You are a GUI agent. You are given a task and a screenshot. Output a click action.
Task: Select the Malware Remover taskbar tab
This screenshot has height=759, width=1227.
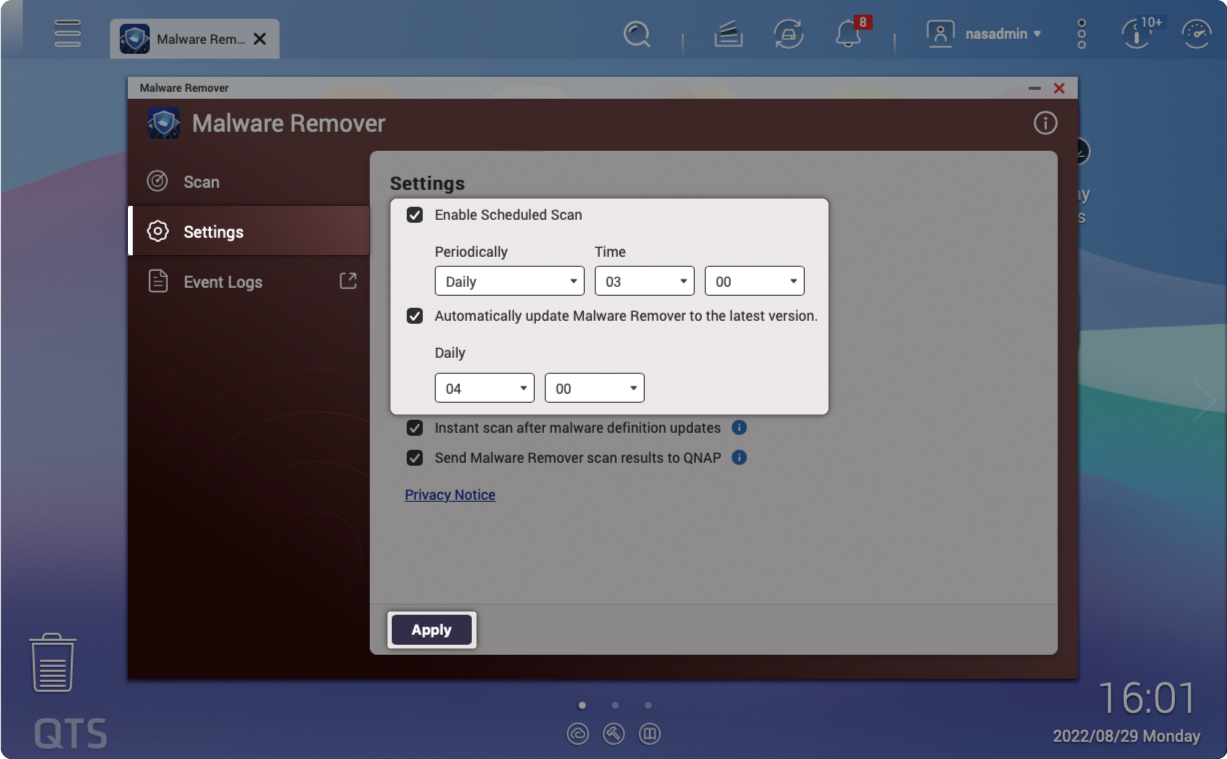194,39
